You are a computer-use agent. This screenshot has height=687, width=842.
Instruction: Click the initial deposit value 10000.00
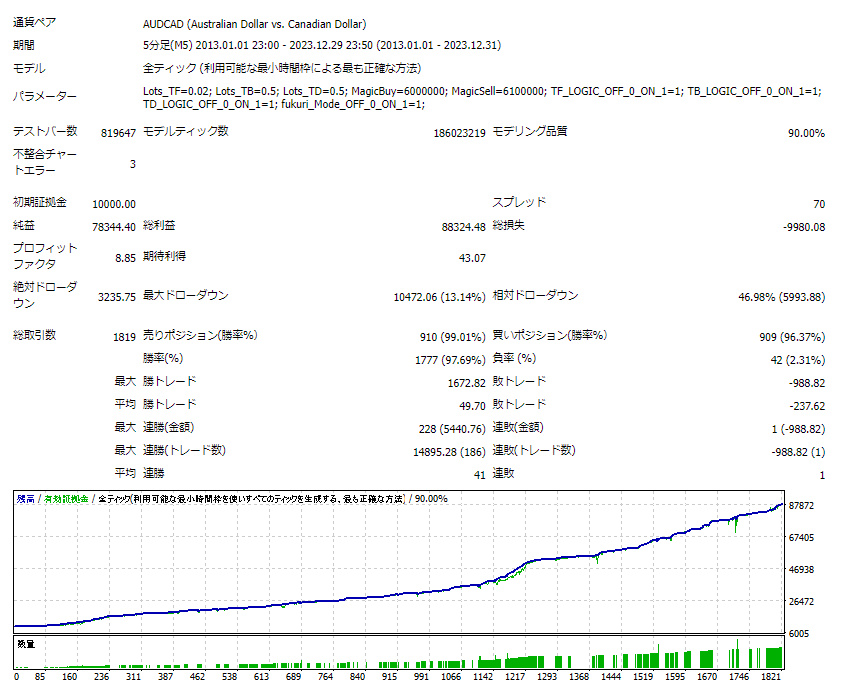point(114,204)
